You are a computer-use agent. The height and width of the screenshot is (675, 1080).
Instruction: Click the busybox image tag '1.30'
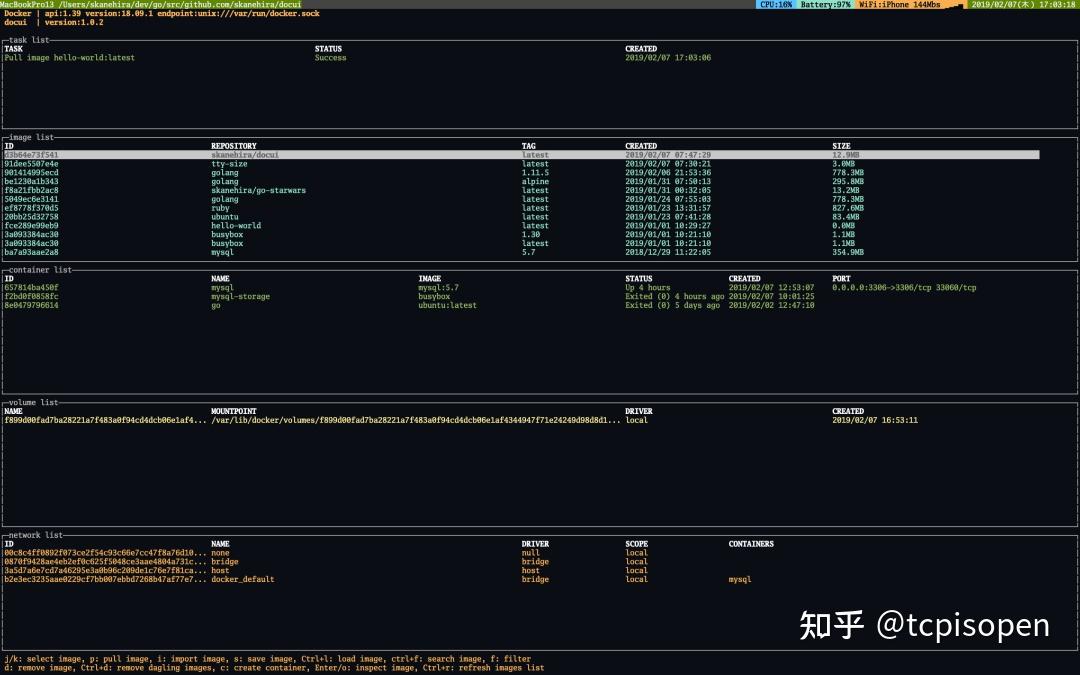(x=531, y=234)
